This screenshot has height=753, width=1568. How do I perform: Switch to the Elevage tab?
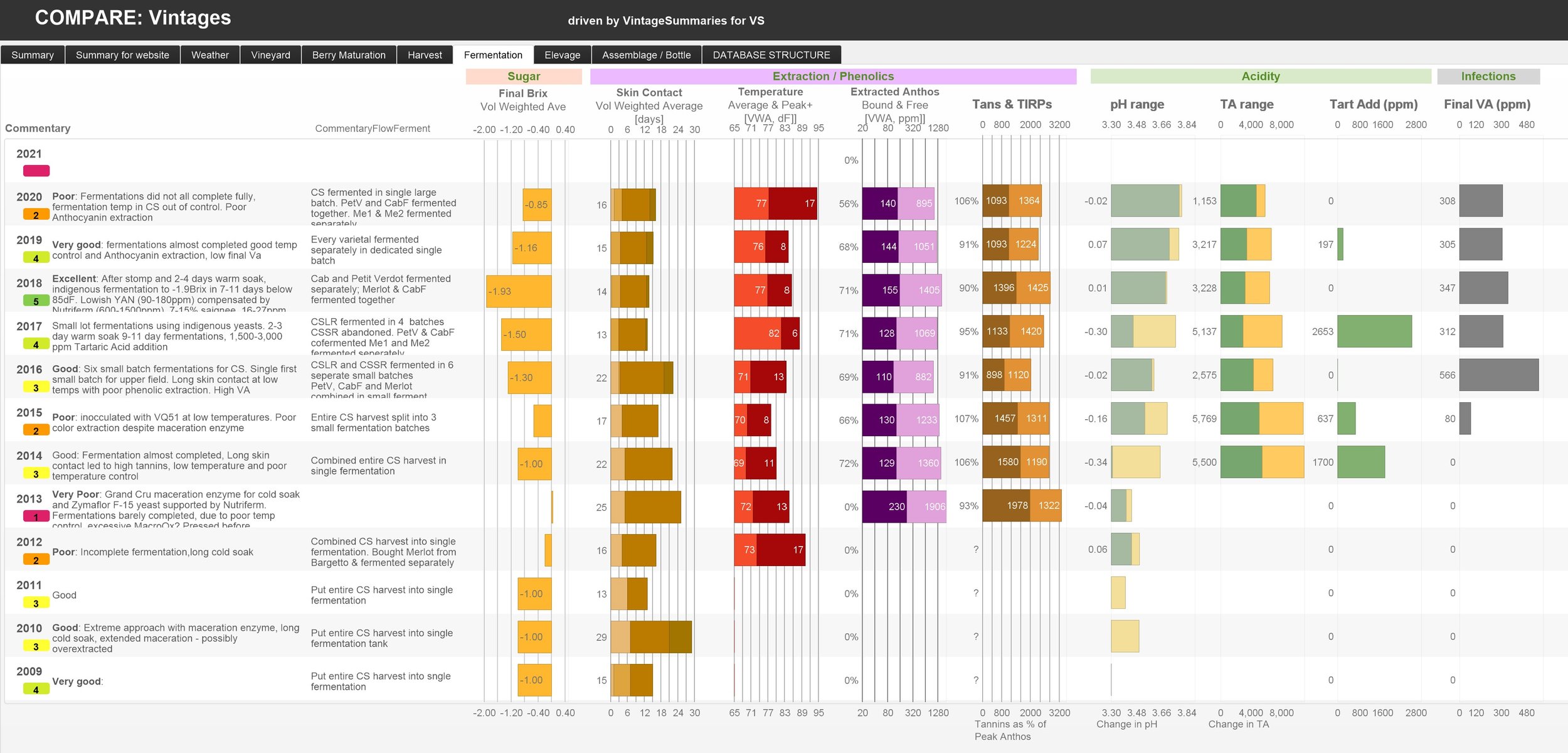tap(562, 55)
